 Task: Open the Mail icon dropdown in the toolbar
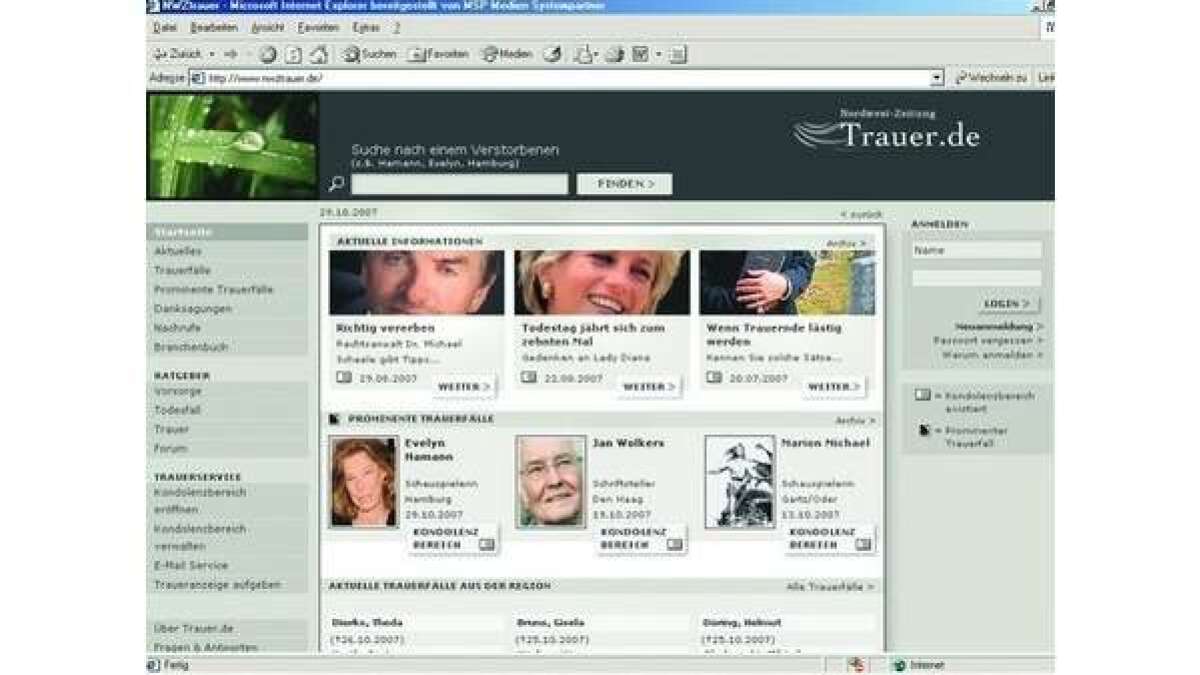click(x=595, y=54)
